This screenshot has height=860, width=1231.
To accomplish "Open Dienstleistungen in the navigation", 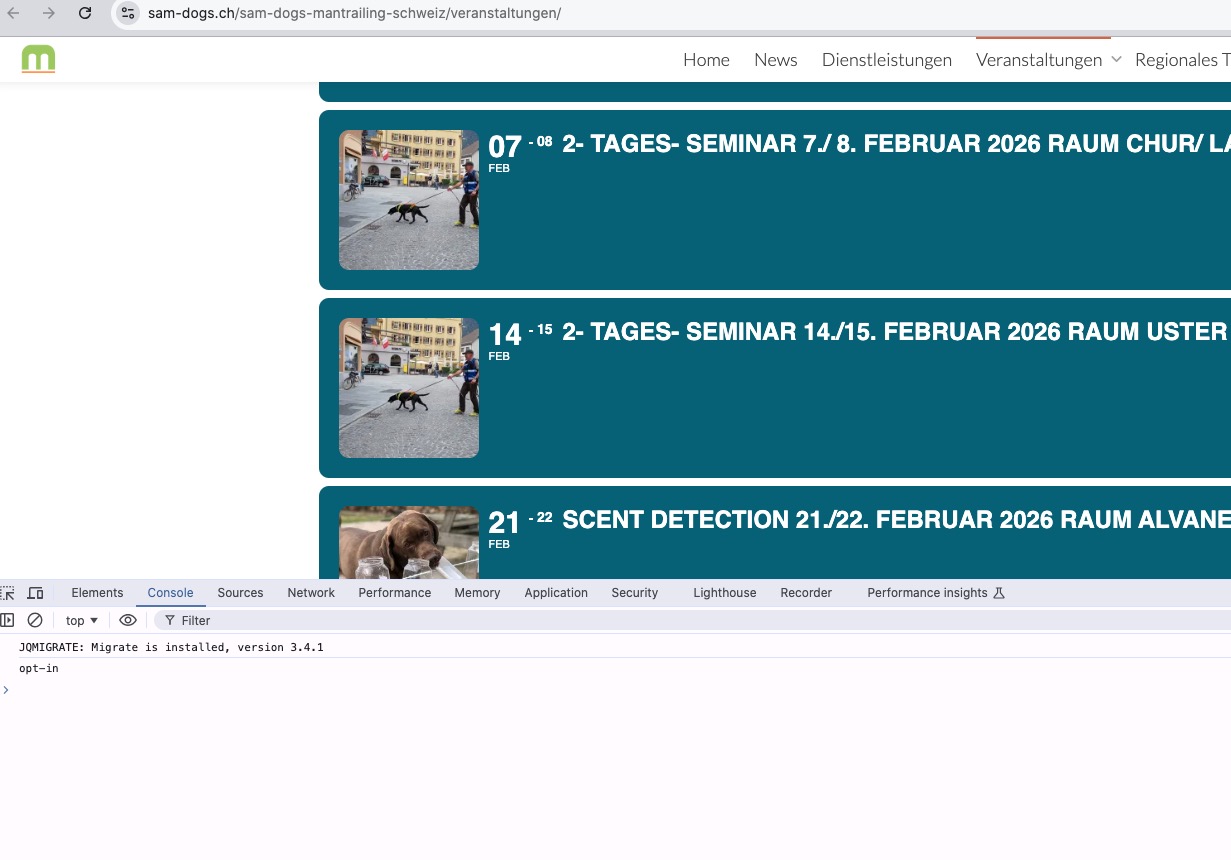I will 886,60.
